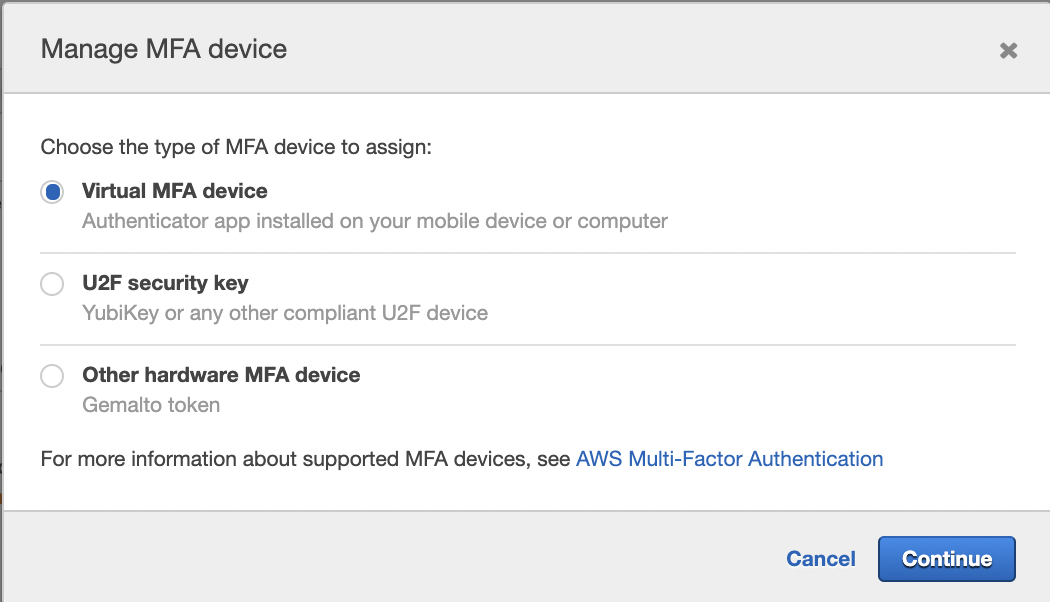
Task: Select the U2F security key radio button
Action: coord(51,283)
